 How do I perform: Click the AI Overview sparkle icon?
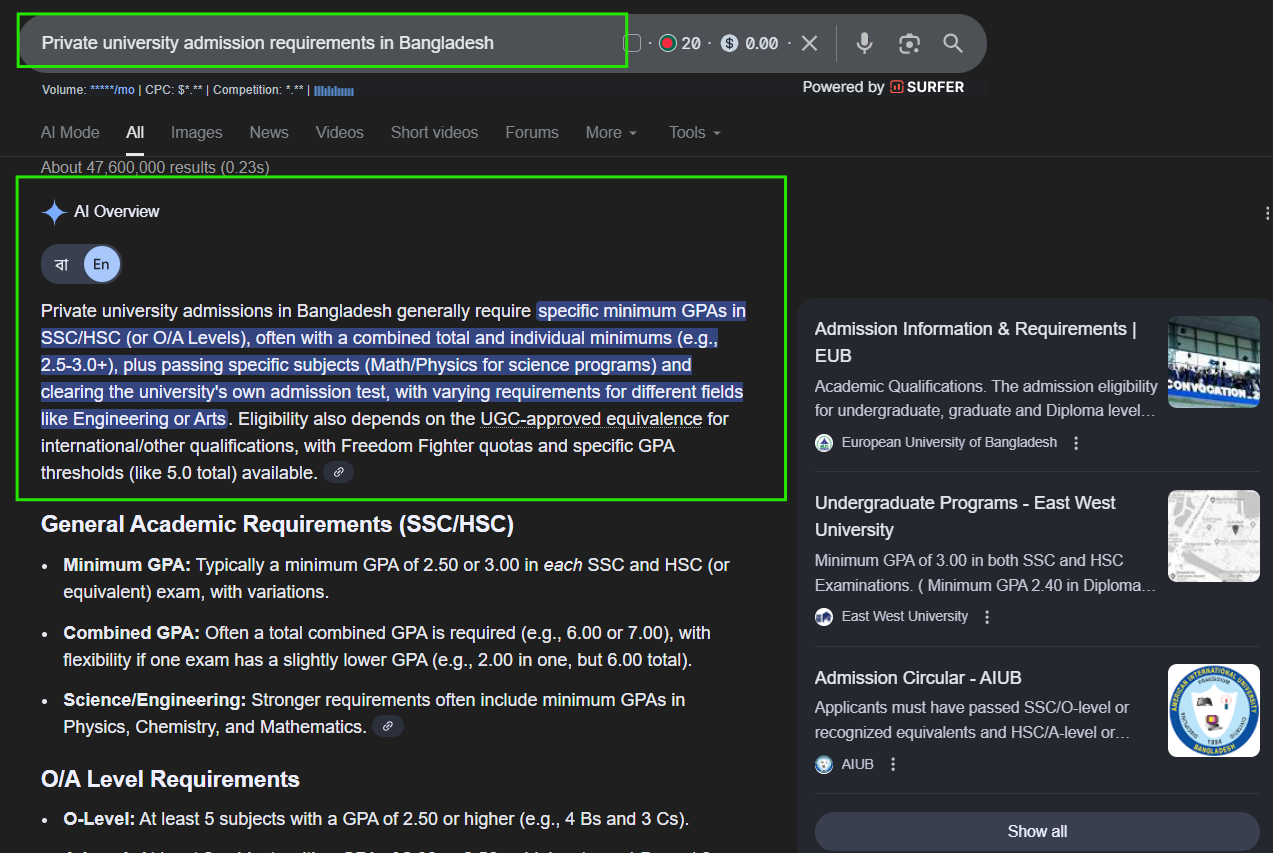pos(52,211)
